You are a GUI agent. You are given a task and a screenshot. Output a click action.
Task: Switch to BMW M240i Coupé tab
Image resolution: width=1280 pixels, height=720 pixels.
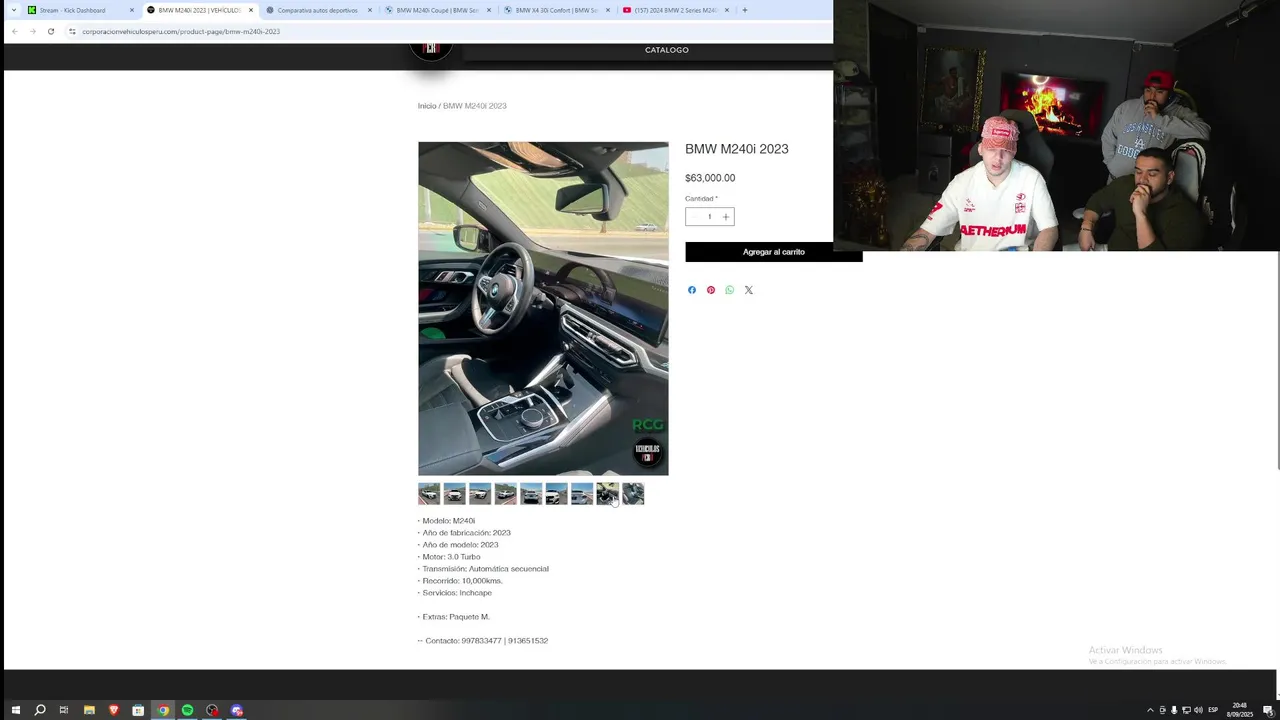[437, 10]
